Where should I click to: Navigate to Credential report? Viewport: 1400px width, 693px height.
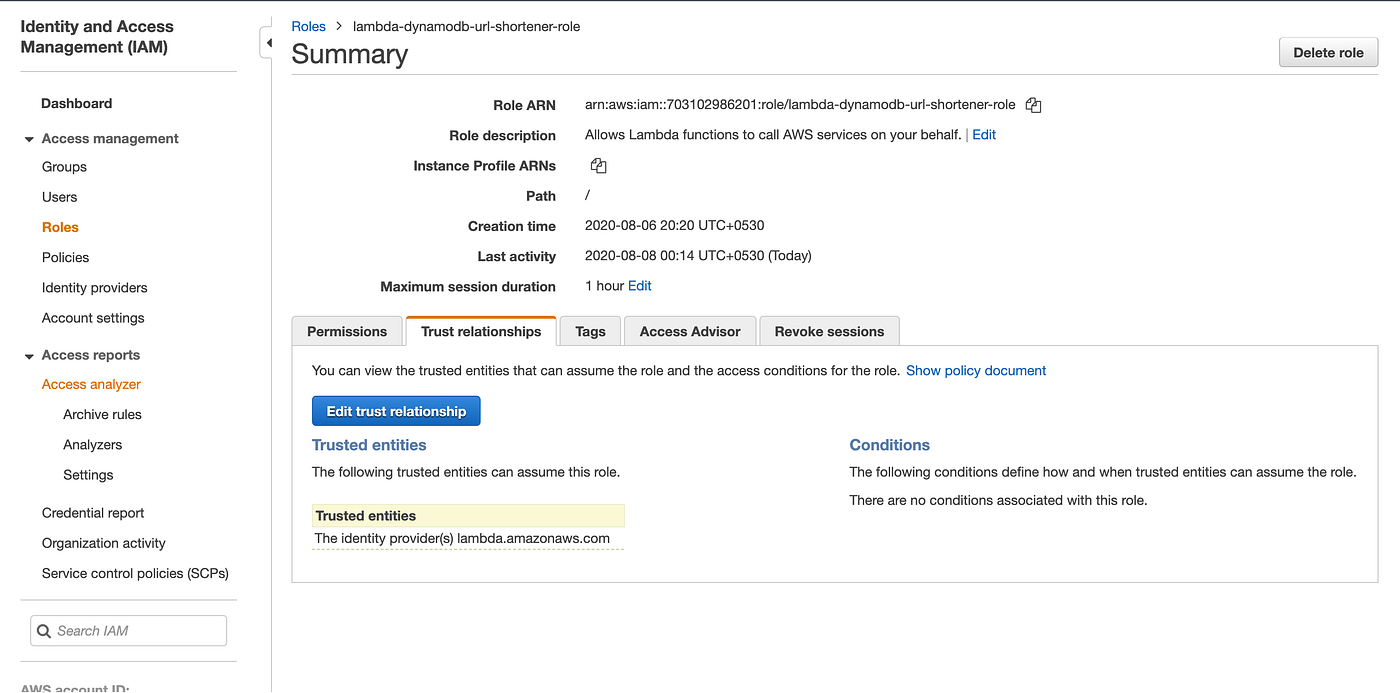(92, 512)
